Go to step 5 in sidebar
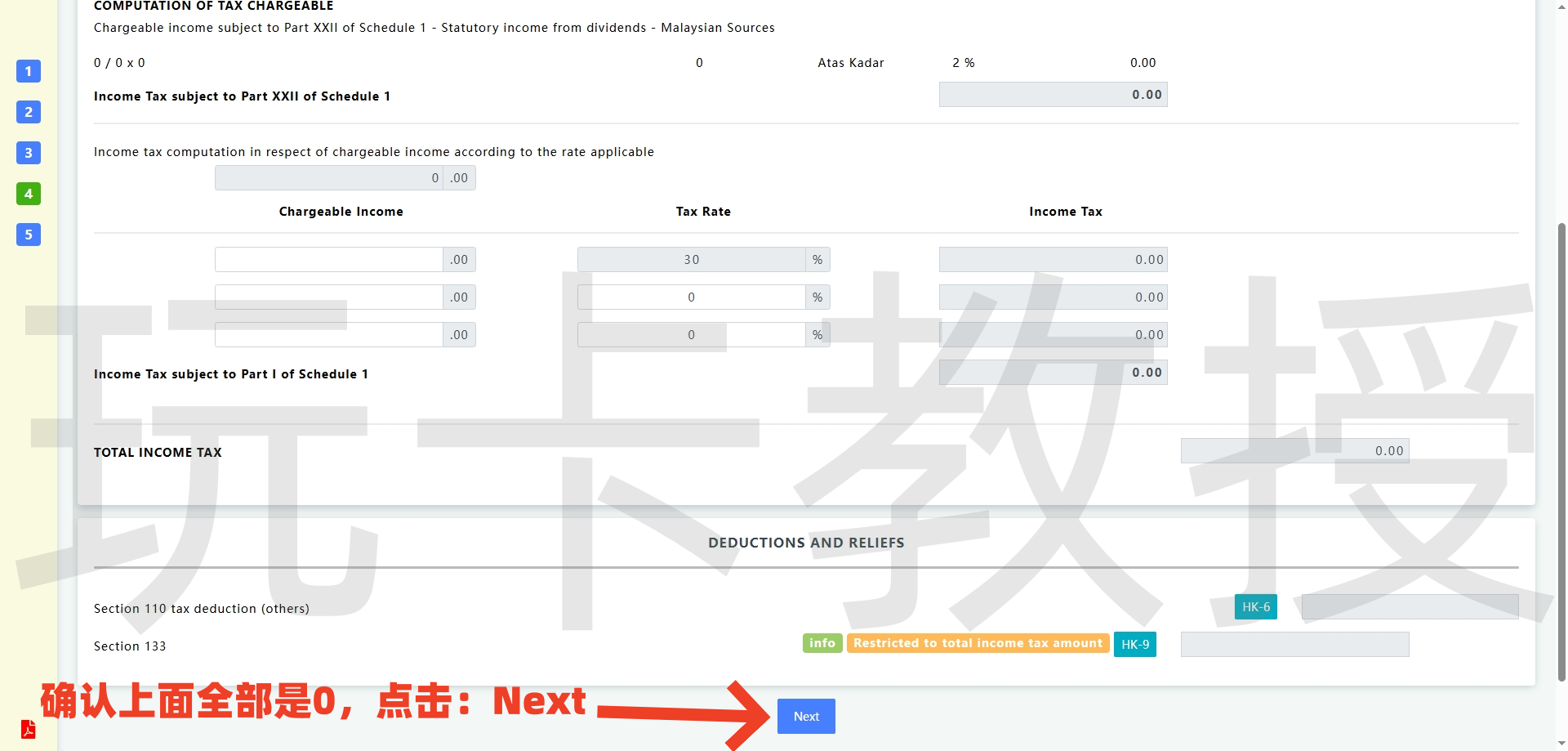Screen dimensions: 1568x751 [x=29, y=235]
